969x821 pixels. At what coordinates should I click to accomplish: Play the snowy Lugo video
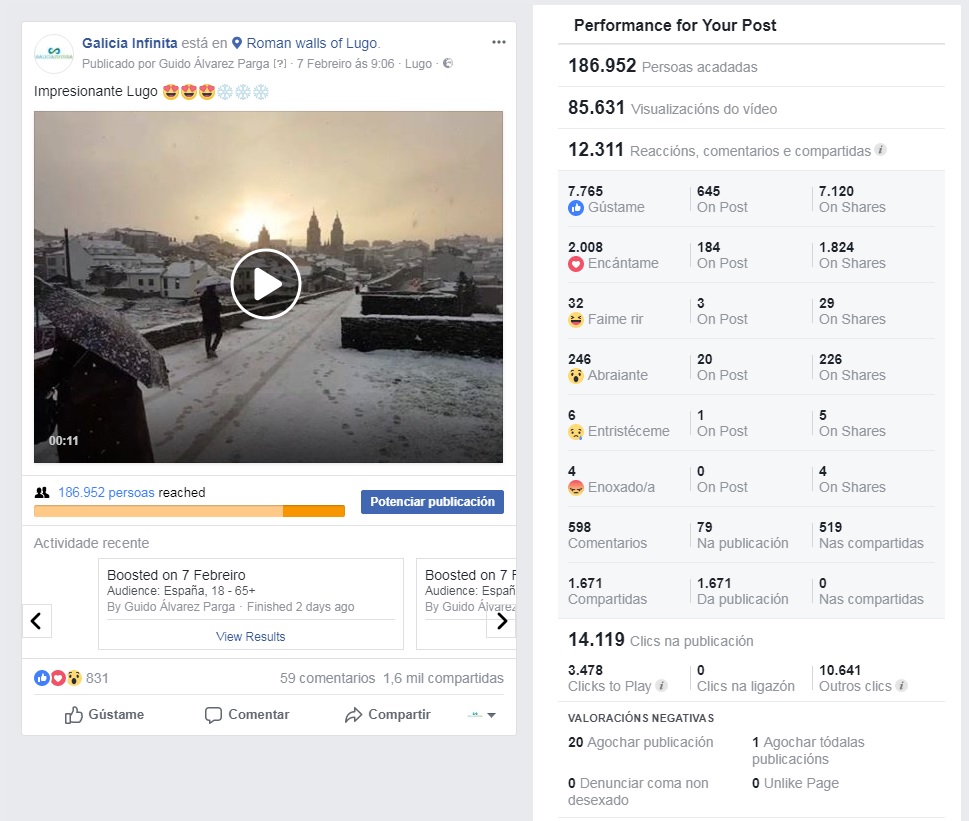(x=266, y=284)
